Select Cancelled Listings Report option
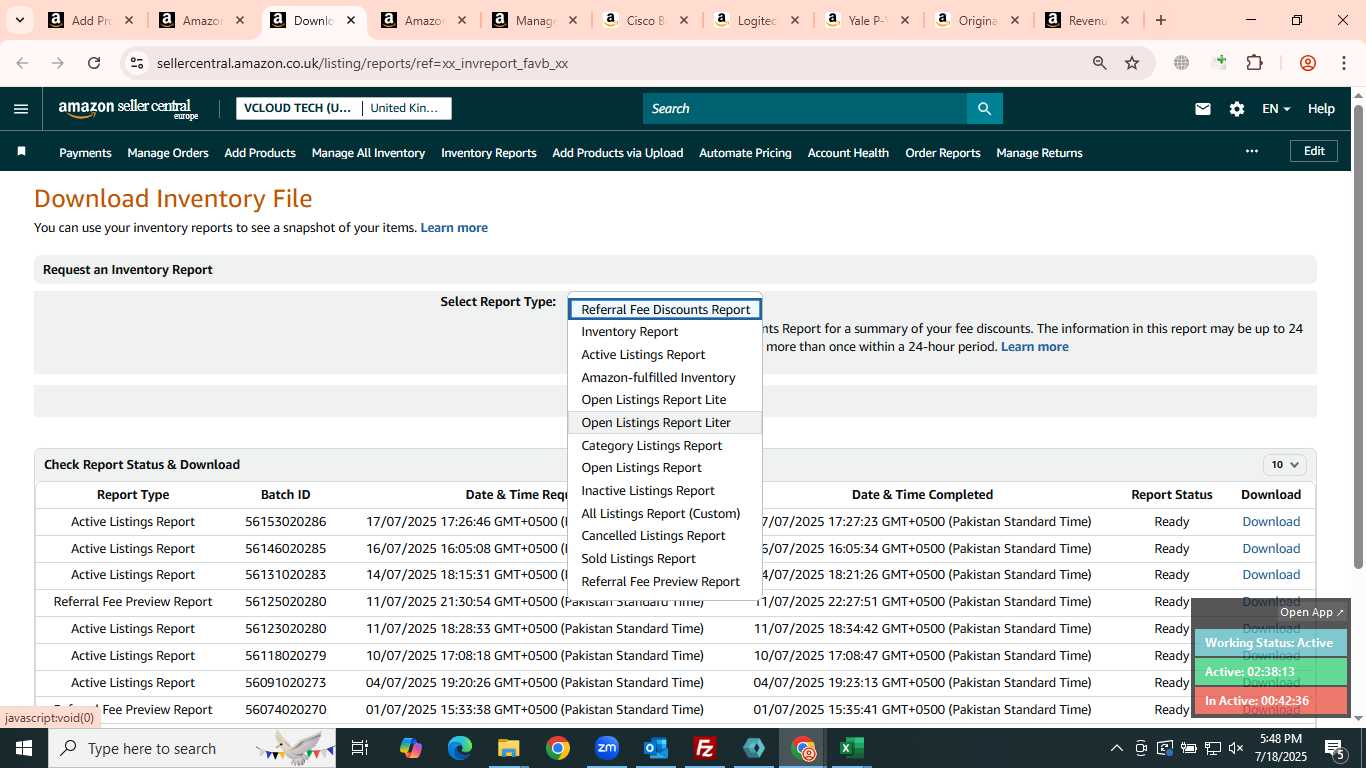Viewport: 1366px width, 768px height. point(665,536)
